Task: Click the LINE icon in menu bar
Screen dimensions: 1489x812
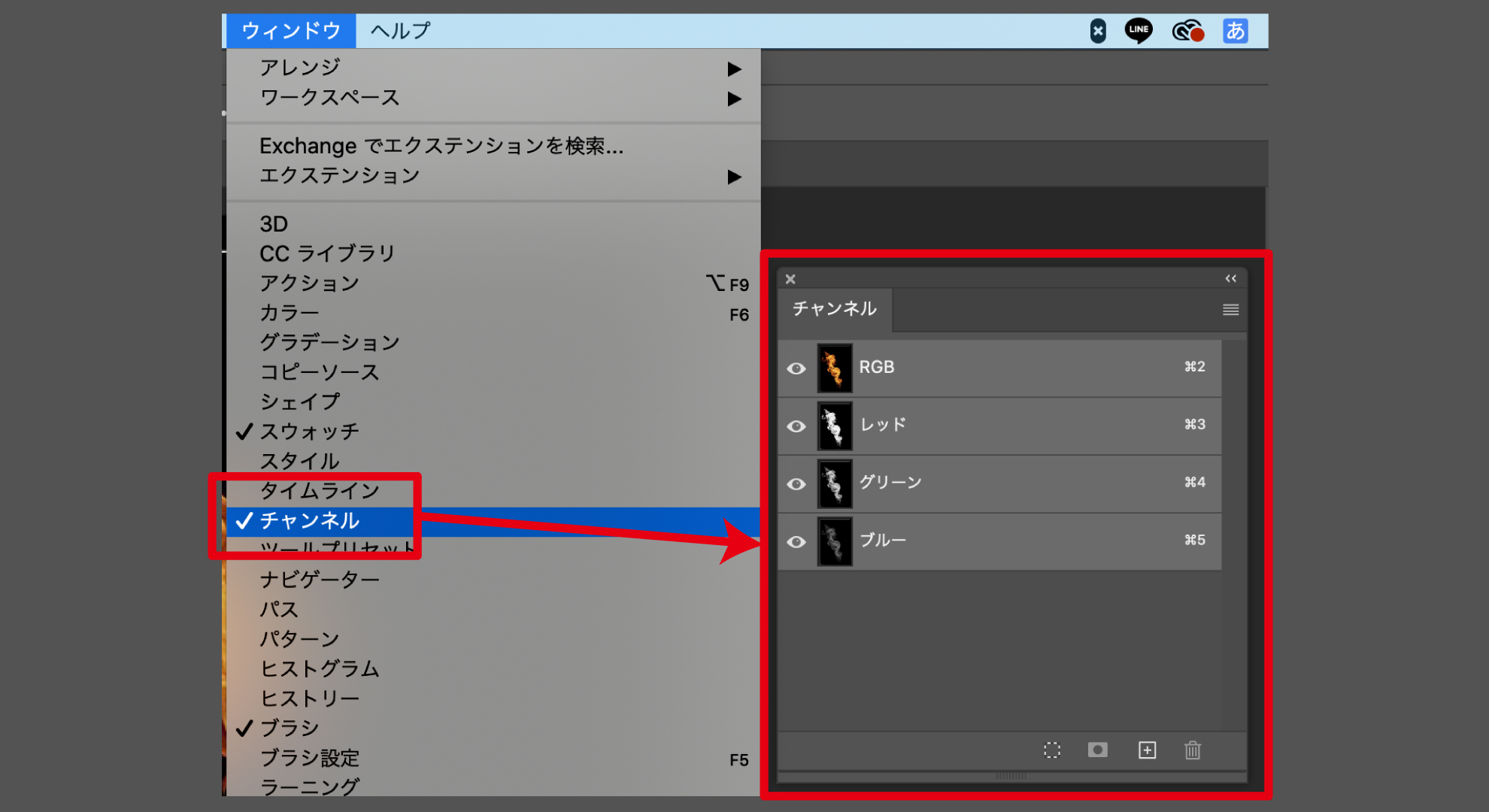Action: pos(1139,31)
